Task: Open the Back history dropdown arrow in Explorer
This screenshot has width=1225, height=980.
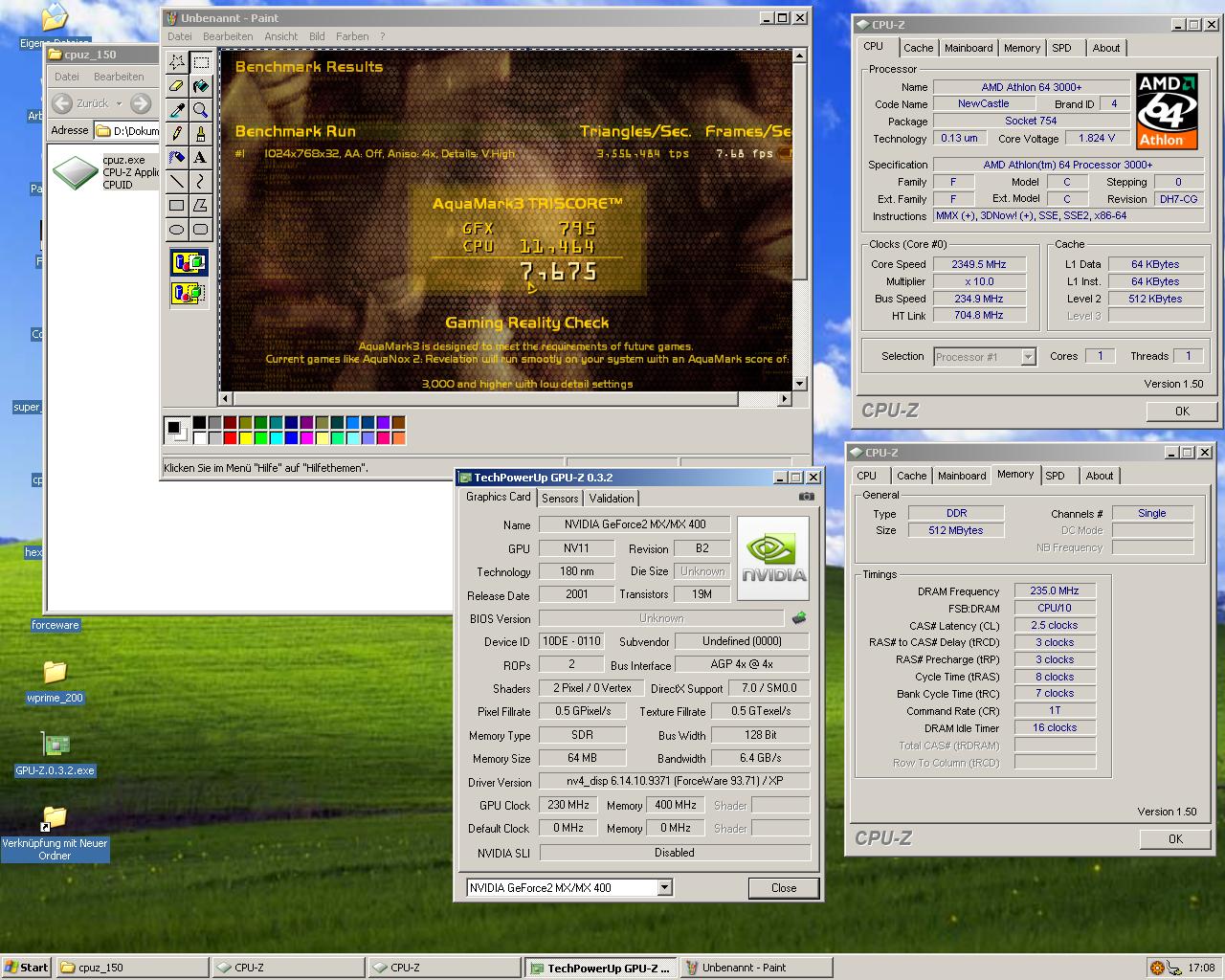Action: pyautogui.click(x=119, y=103)
